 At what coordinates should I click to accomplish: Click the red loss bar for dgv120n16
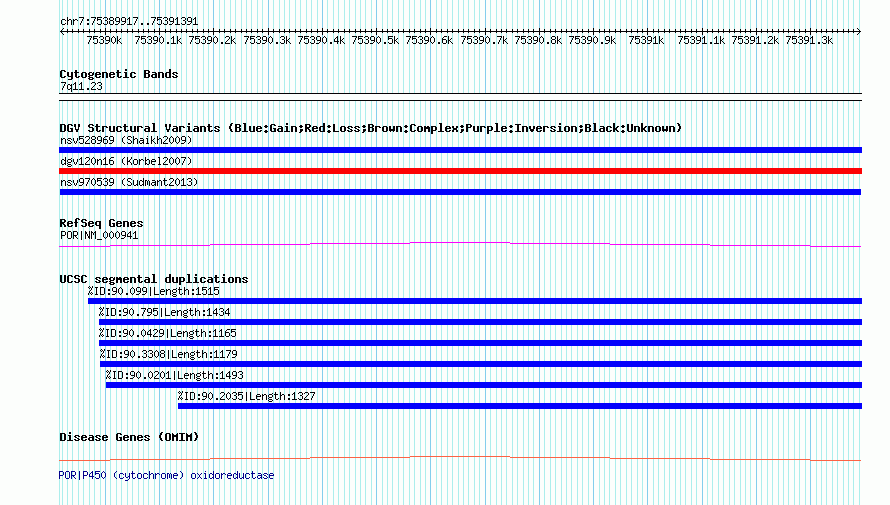460,171
